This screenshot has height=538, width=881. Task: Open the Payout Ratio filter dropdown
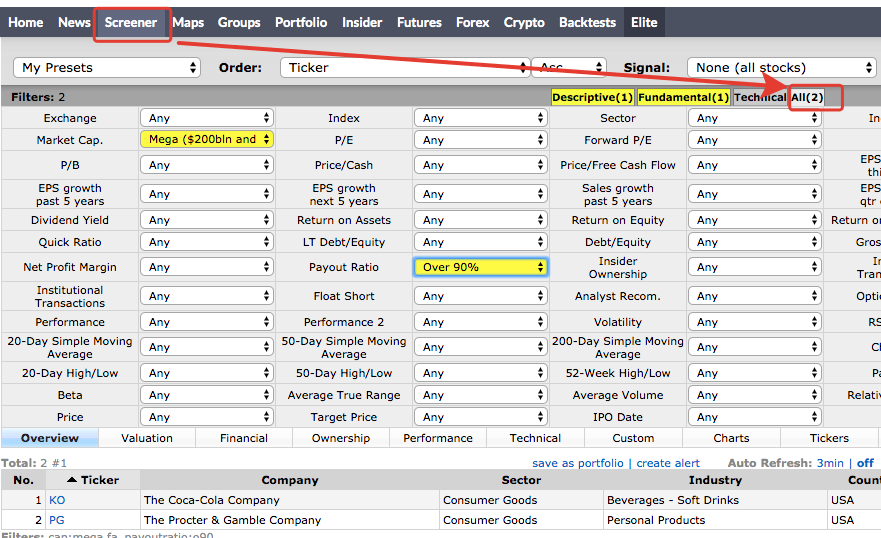(x=481, y=267)
